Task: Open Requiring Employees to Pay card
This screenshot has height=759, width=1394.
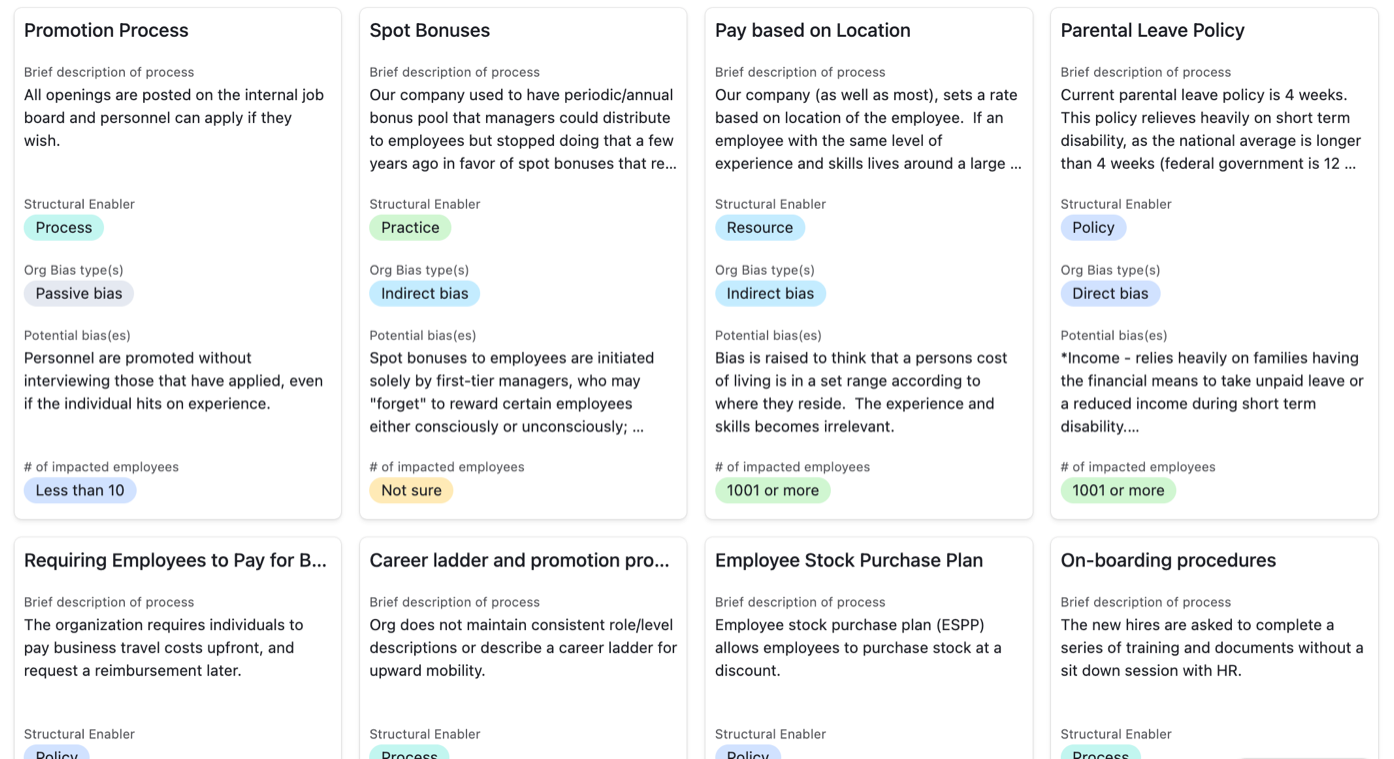Action: coord(175,560)
